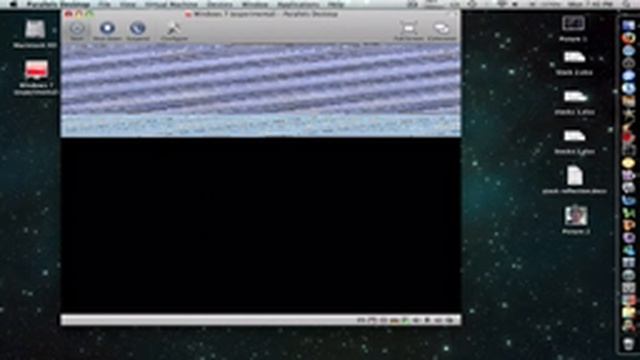Open the Window menu
The width and height of the screenshot is (640, 360).
tap(255, 4)
